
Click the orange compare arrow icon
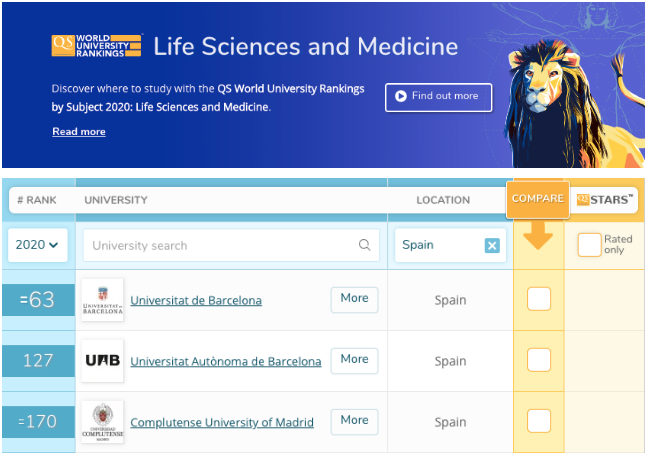(x=539, y=237)
